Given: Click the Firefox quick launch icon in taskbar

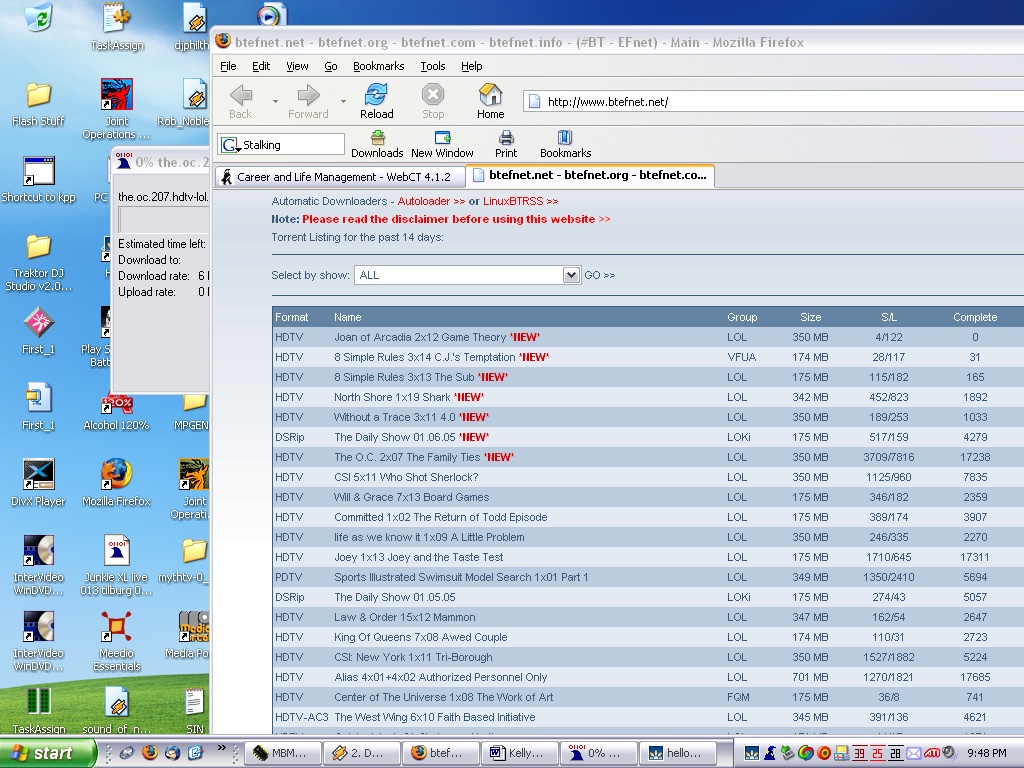Looking at the screenshot, I should pos(150,752).
